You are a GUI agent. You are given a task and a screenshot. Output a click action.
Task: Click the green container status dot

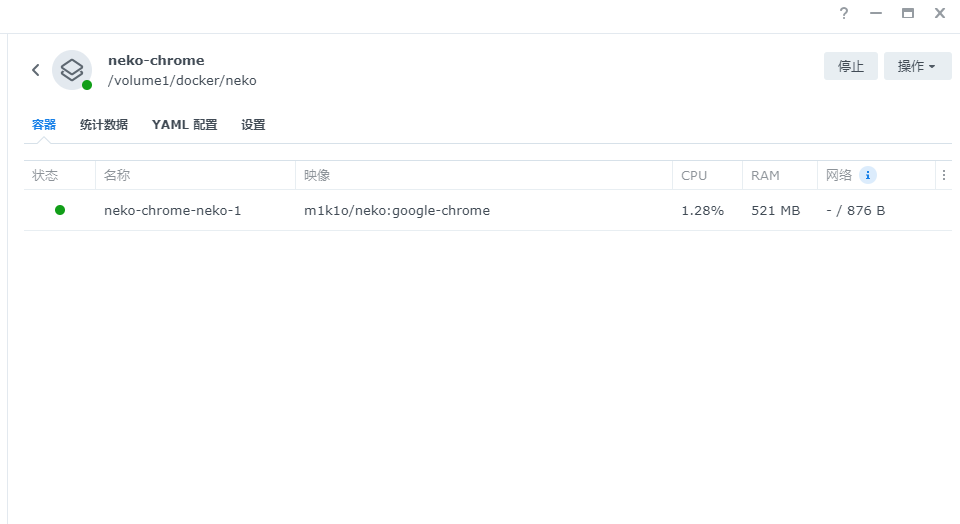pyautogui.click(x=60, y=210)
